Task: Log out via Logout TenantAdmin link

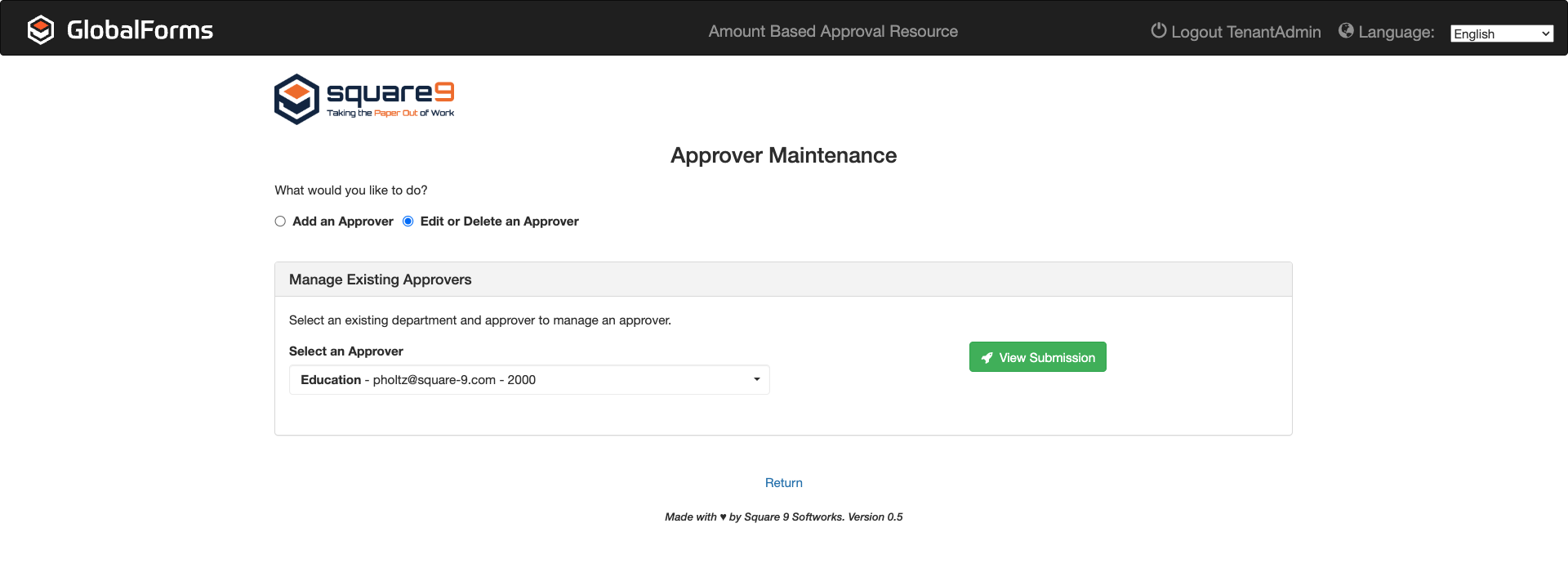Action: pos(1245,32)
